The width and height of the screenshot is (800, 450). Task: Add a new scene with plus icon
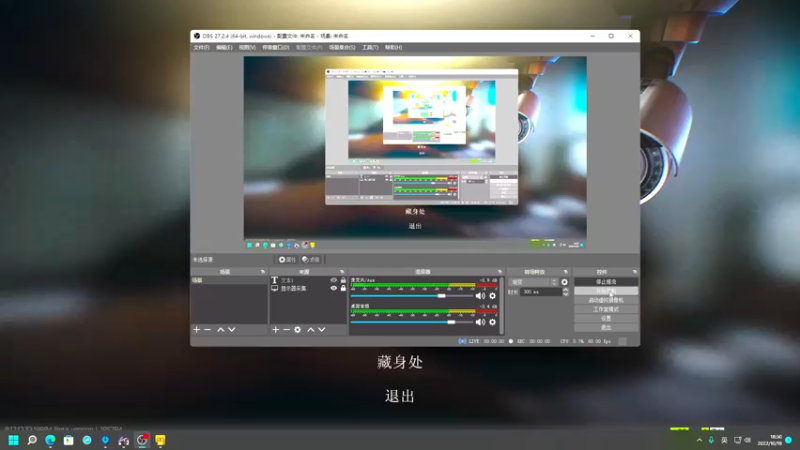point(196,330)
